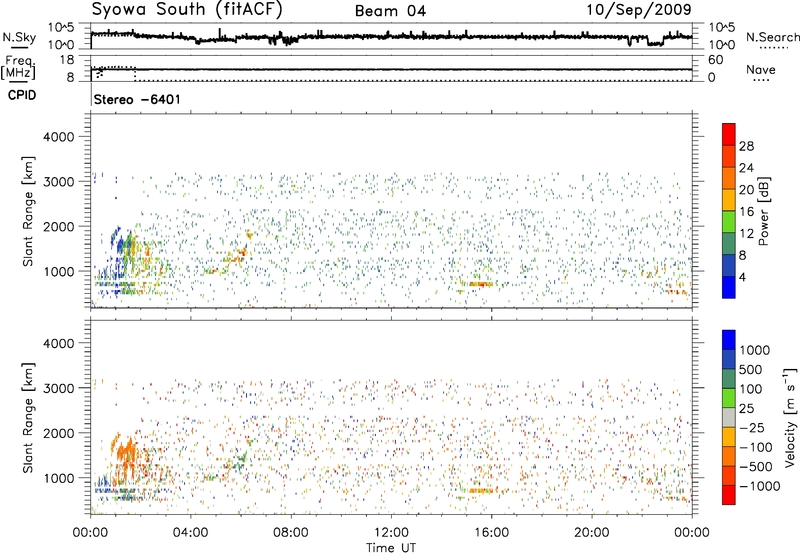
Task: Click the "20:00" time tick label
Action: coord(591,533)
